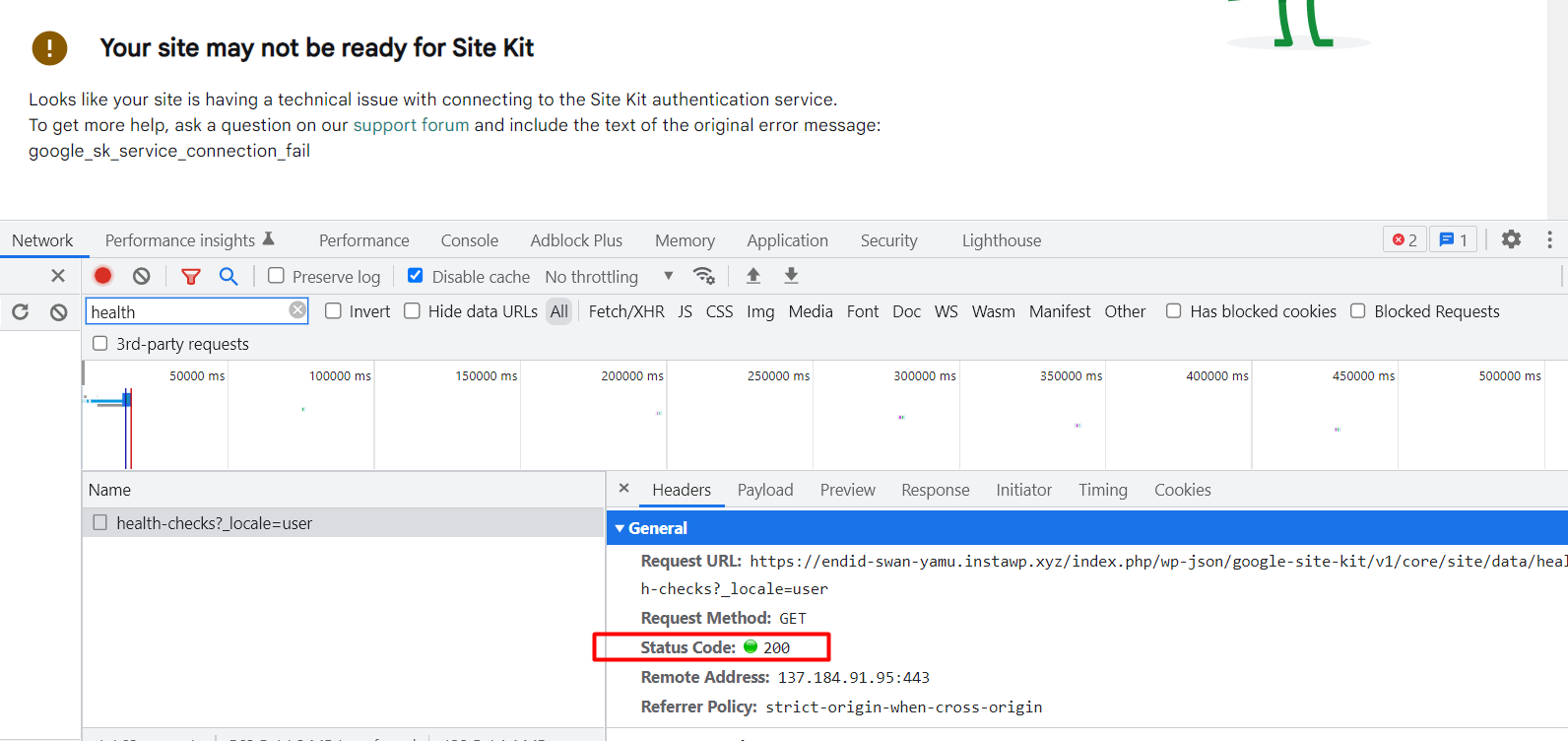This screenshot has height=741, width=1568.
Task: Open network search with magnifier icon
Action: click(x=229, y=276)
